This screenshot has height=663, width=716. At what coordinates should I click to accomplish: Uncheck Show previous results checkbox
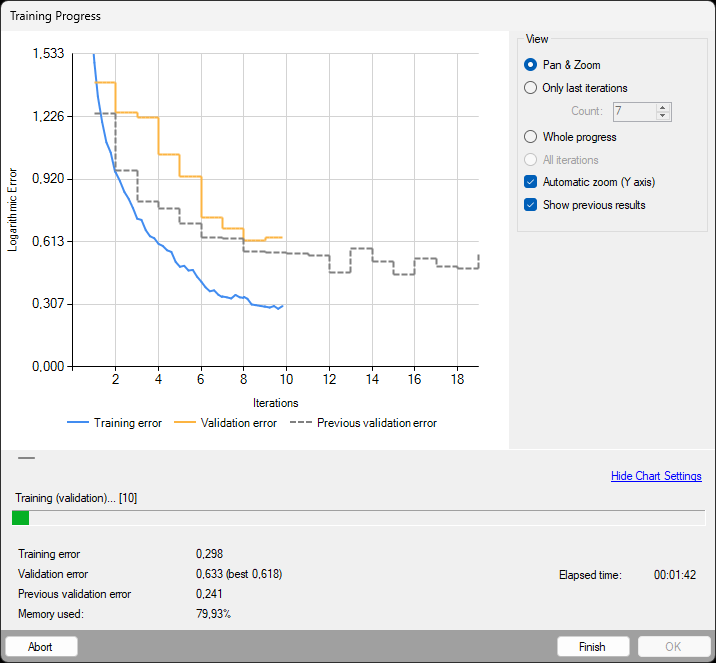click(x=531, y=205)
